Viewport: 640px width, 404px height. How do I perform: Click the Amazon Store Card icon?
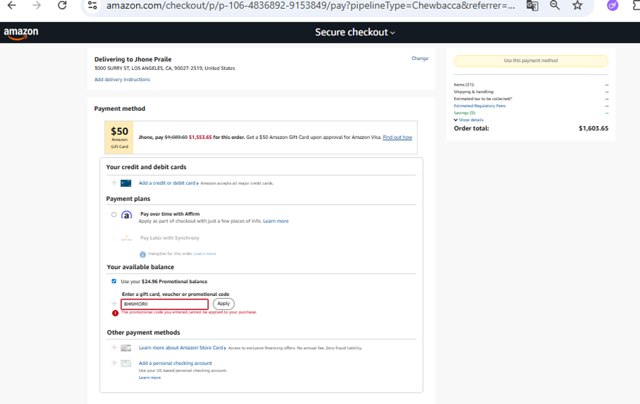click(126, 348)
